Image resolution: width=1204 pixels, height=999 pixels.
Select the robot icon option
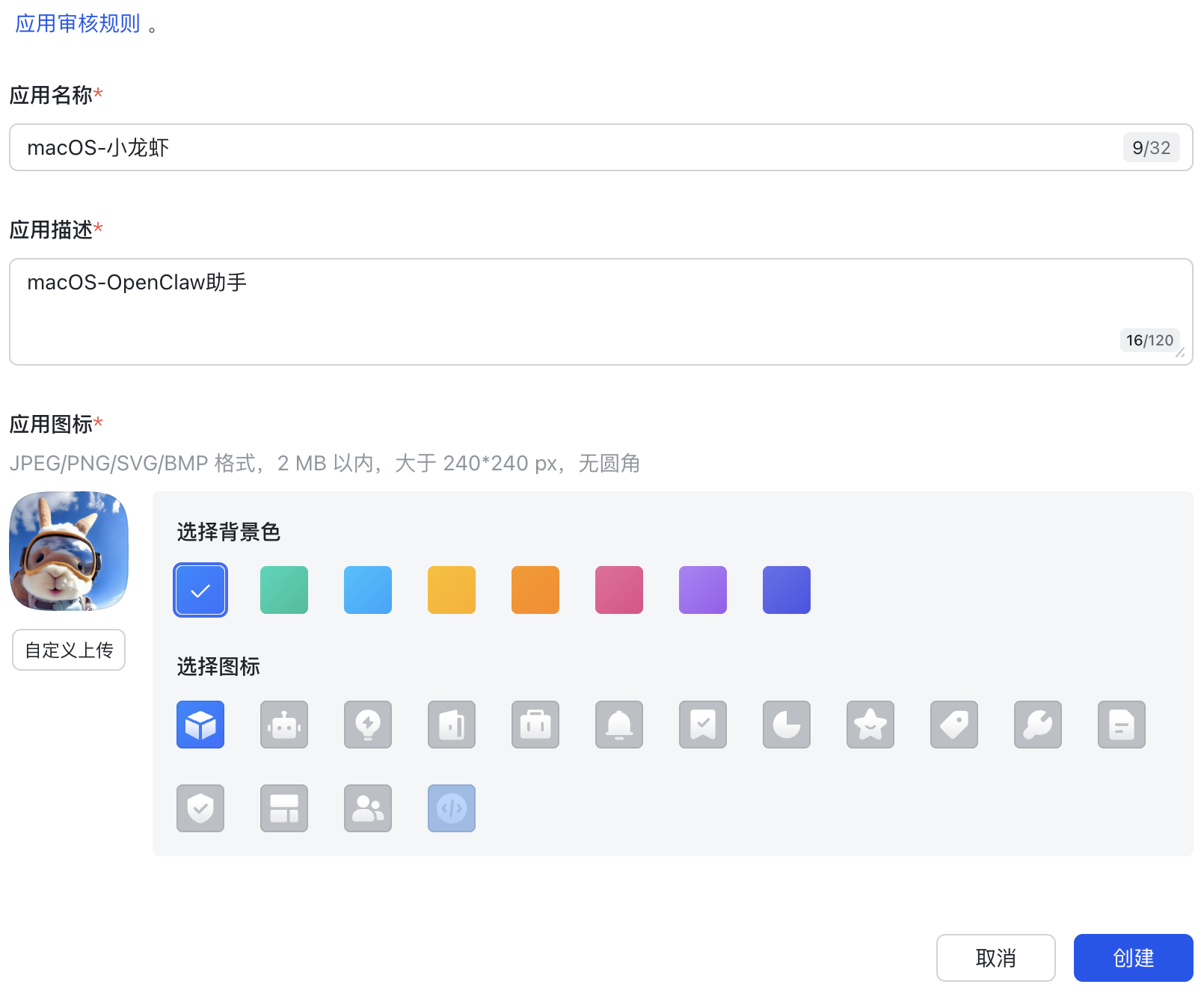tap(284, 725)
